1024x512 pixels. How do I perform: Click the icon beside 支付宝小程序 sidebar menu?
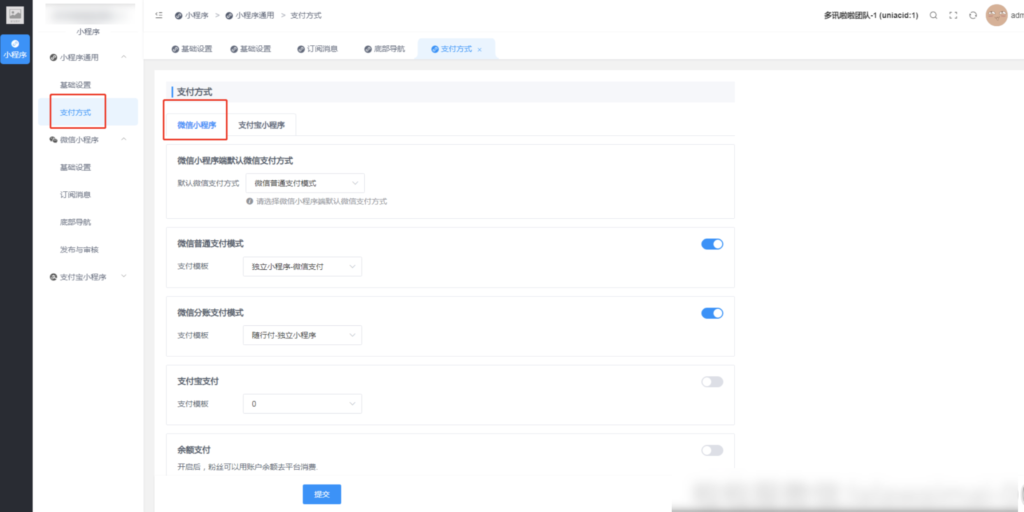tap(54, 277)
